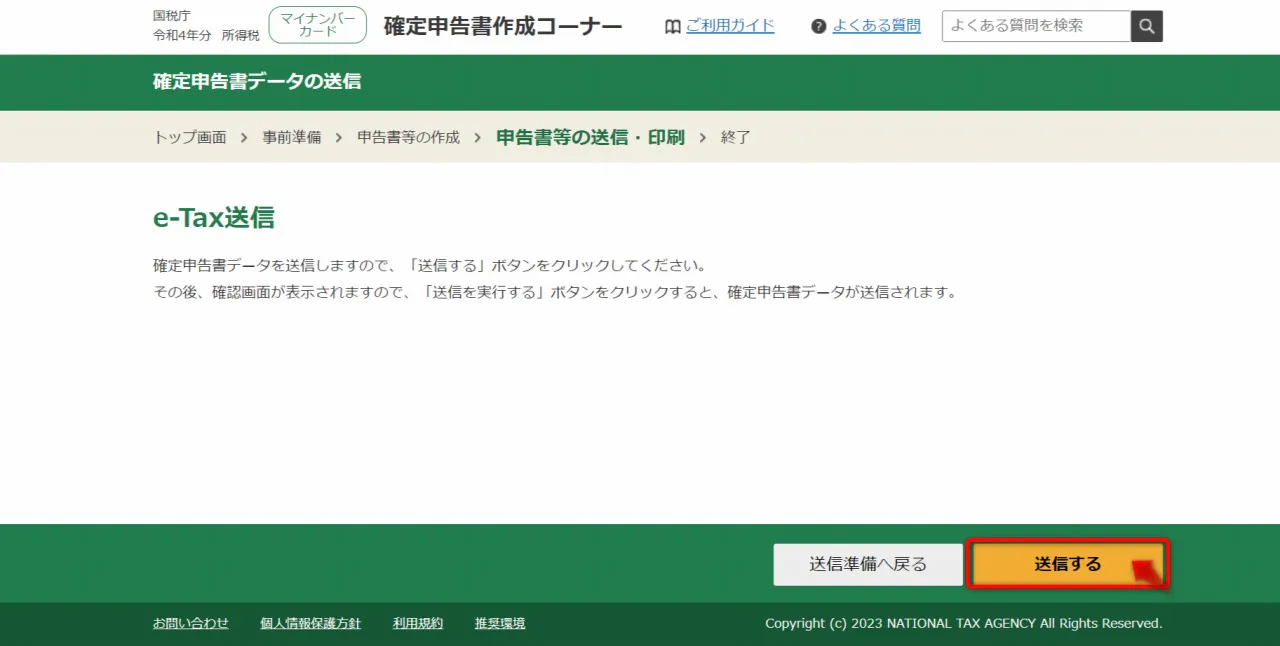Open the よくある質問 link
The height and width of the screenshot is (646, 1280).
click(x=876, y=26)
